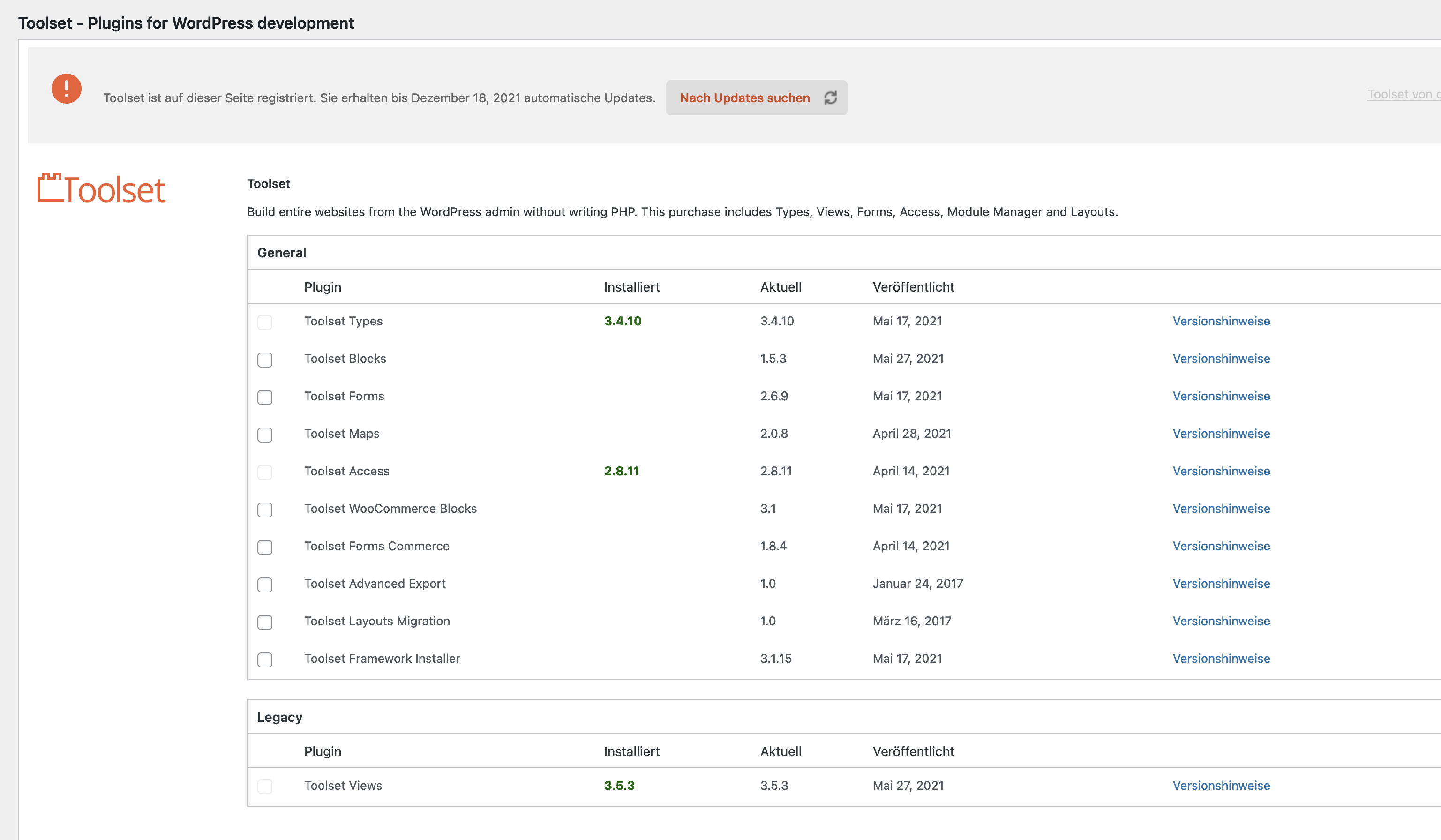Click the 'Toolset Forms' plugin name
Image resolution: width=1441 pixels, height=840 pixels.
[344, 396]
